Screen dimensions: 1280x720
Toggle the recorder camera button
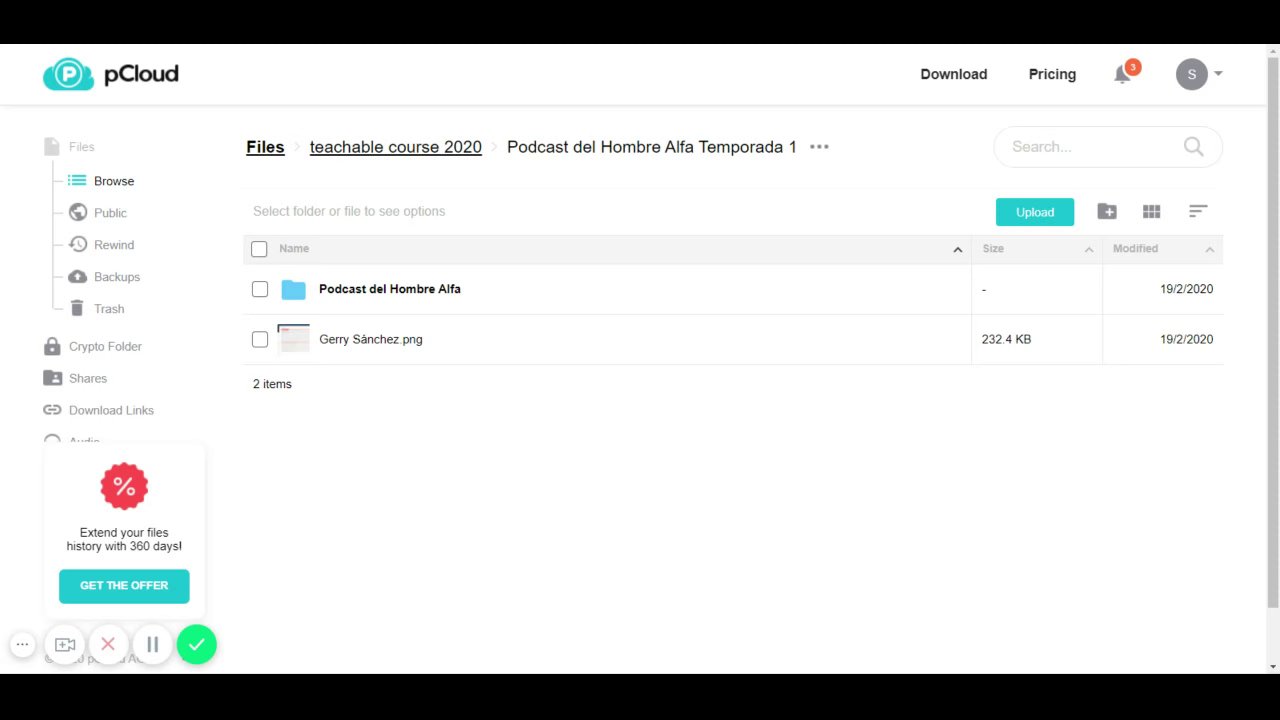[x=65, y=645]
